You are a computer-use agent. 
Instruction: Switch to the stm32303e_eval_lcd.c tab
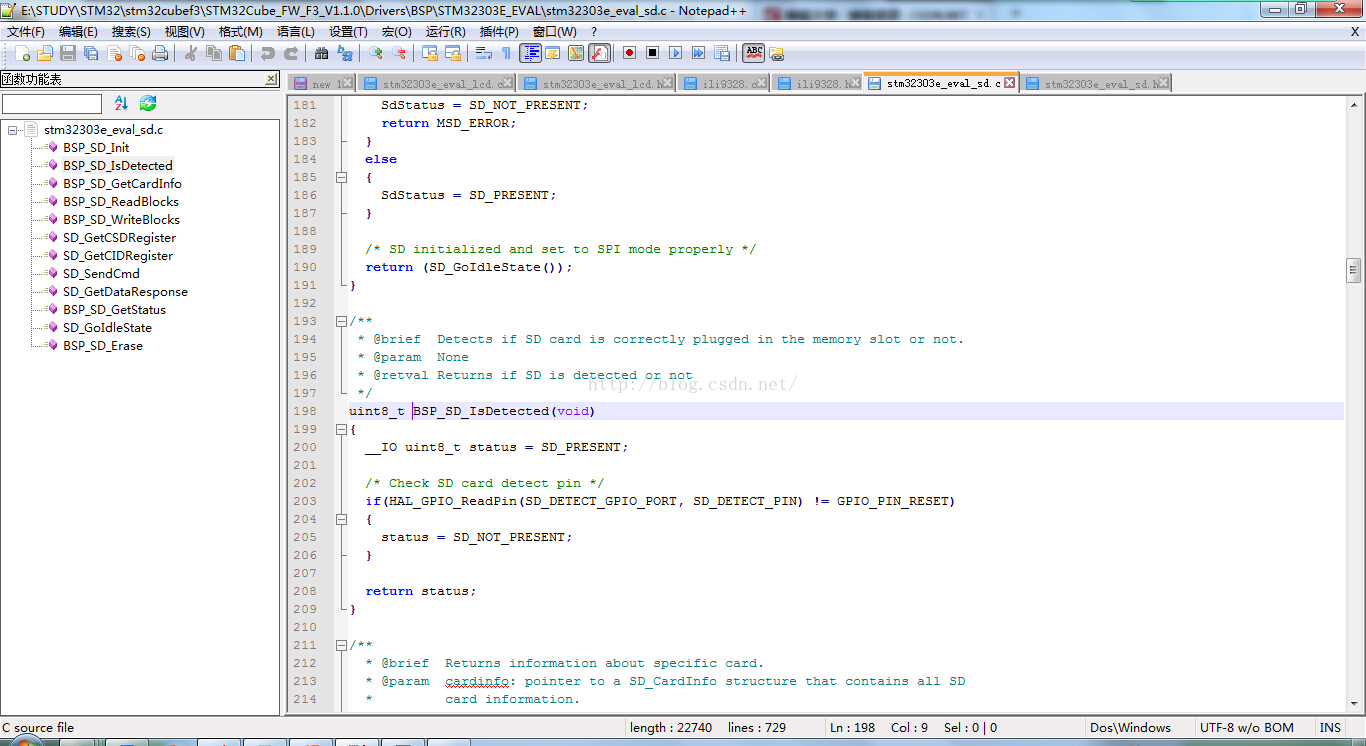(438, 84)
